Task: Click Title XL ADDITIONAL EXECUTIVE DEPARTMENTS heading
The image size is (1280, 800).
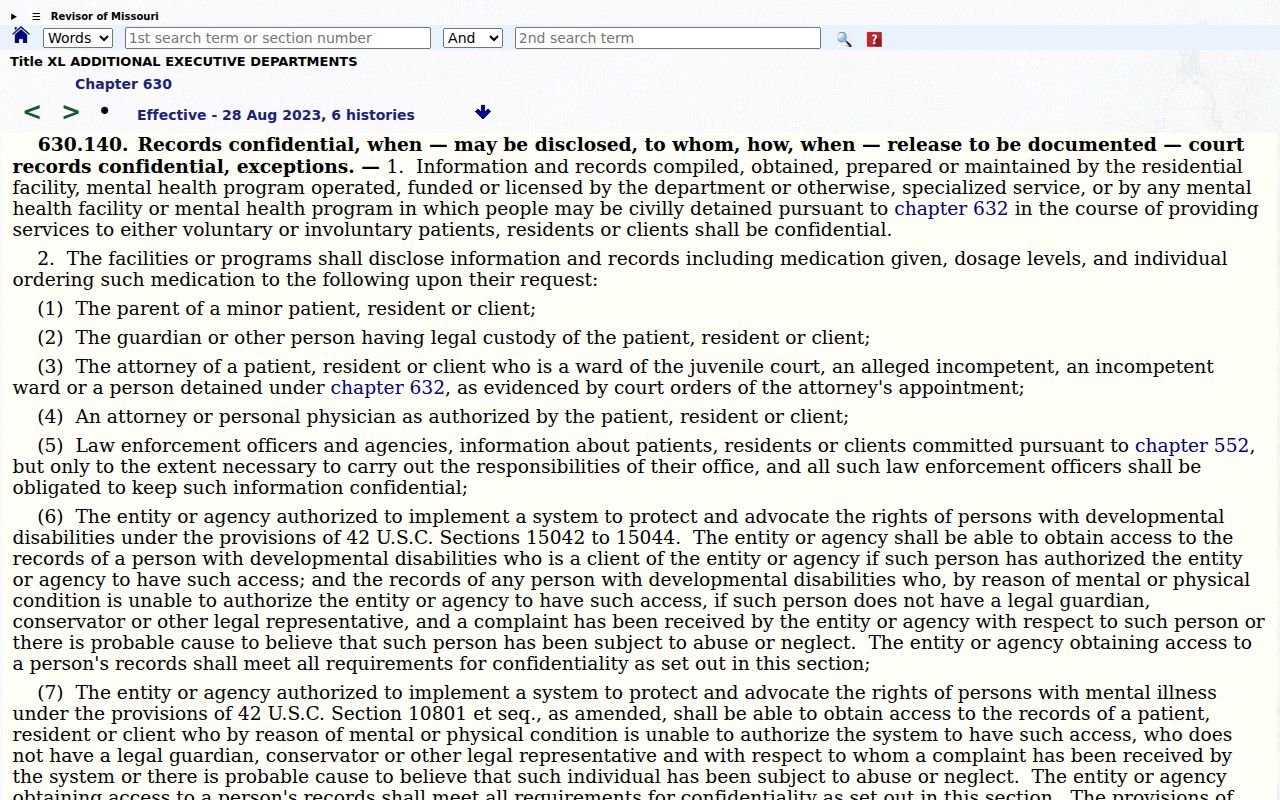Action: 183,61
